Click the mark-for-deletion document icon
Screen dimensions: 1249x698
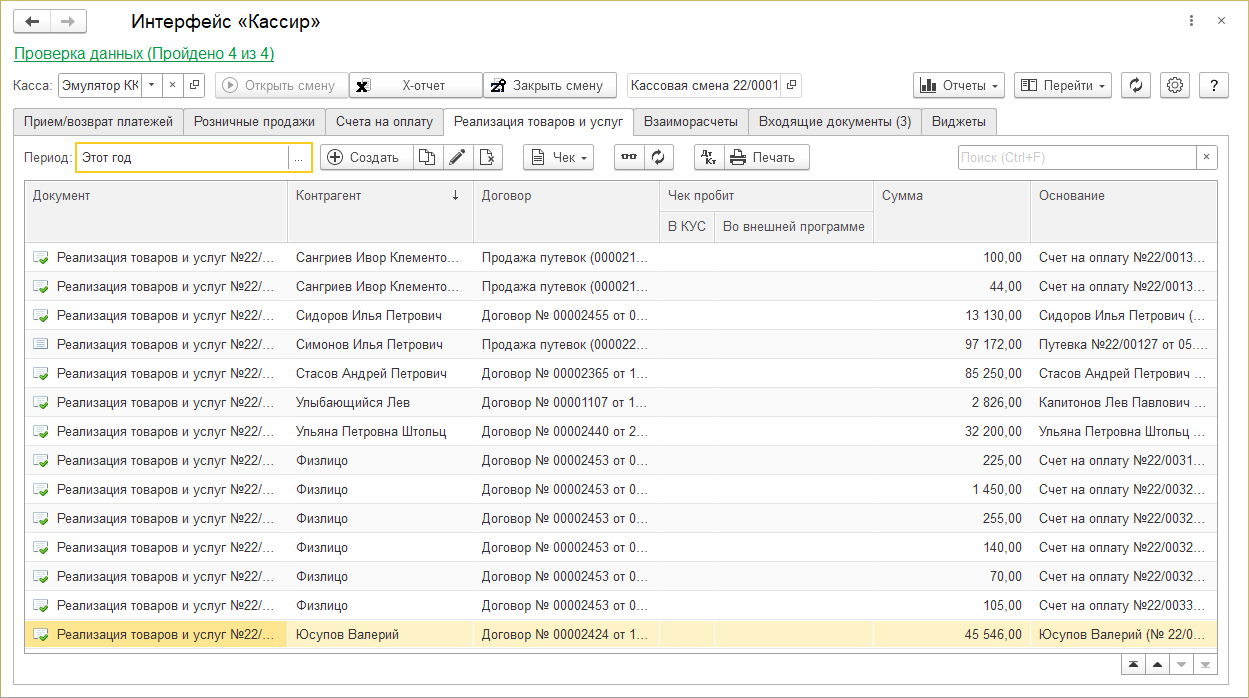coord(486,157)
